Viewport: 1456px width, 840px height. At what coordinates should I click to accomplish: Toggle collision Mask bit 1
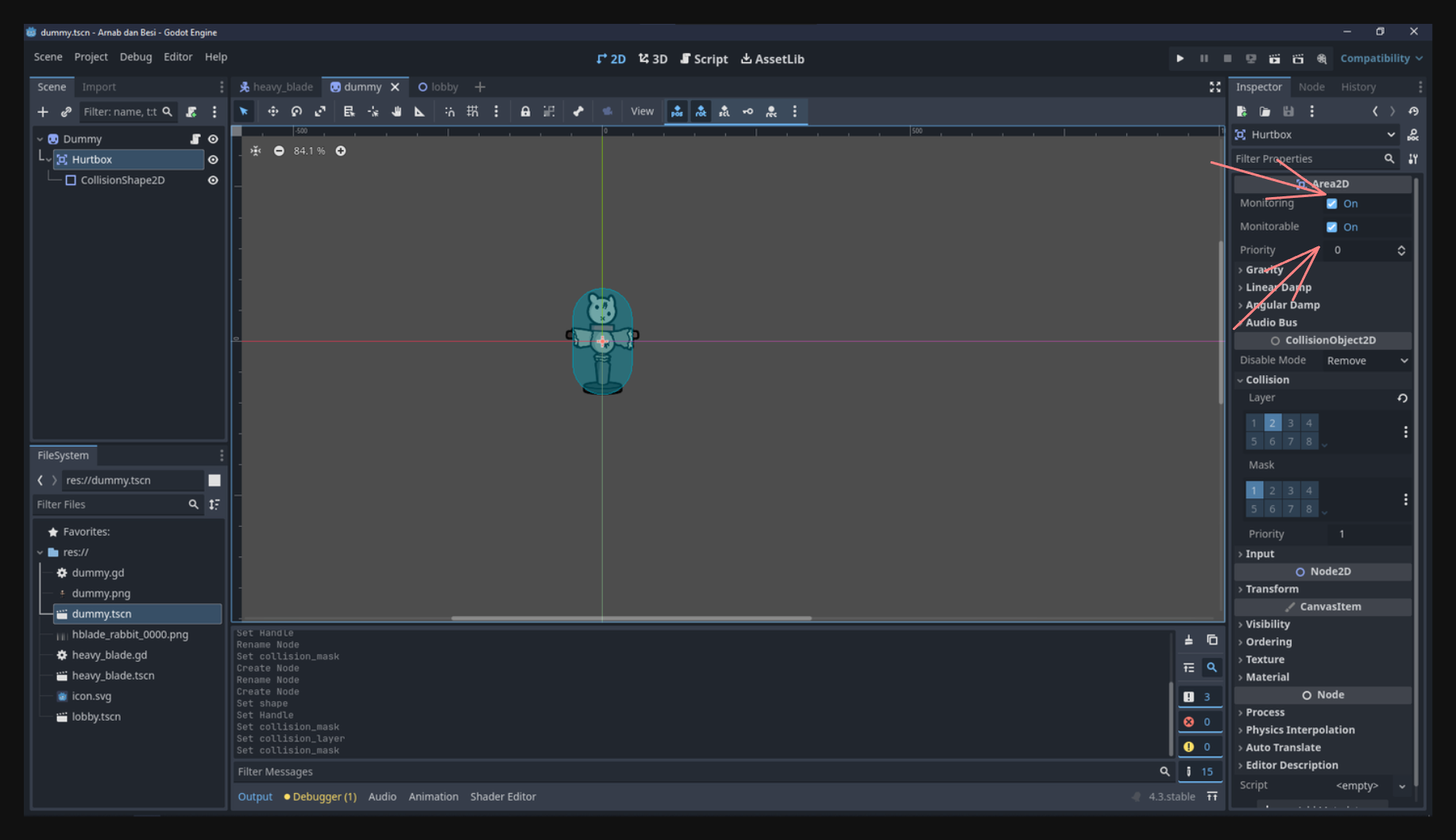click(x=1253, y=490)
